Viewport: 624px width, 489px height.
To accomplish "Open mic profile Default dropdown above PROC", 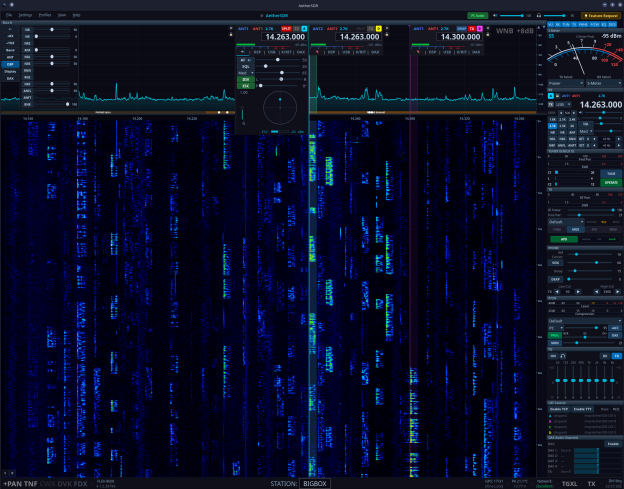I will (585, 321).
